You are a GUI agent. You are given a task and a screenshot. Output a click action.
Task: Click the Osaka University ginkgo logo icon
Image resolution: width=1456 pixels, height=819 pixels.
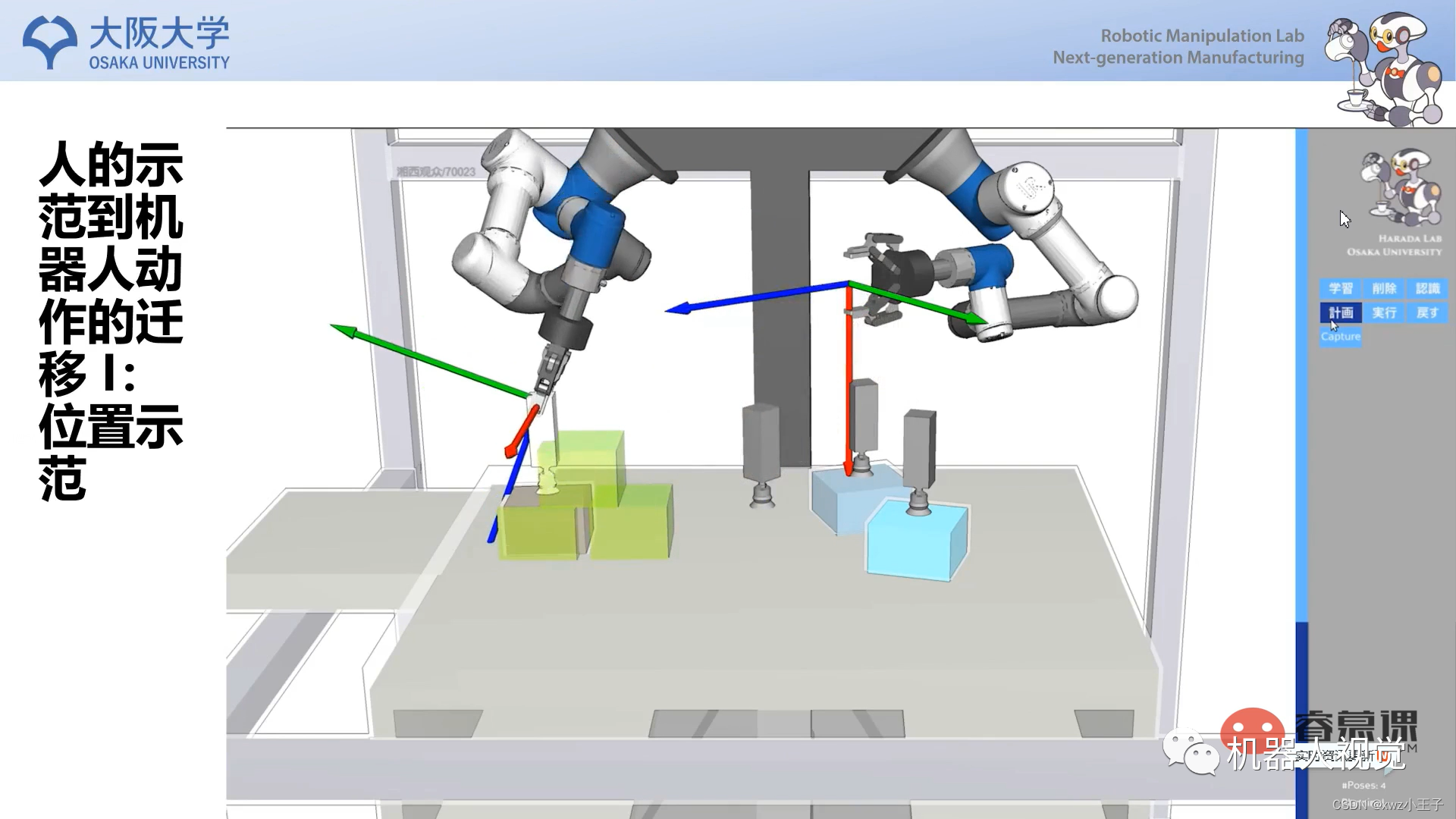(x=50, y=42)
